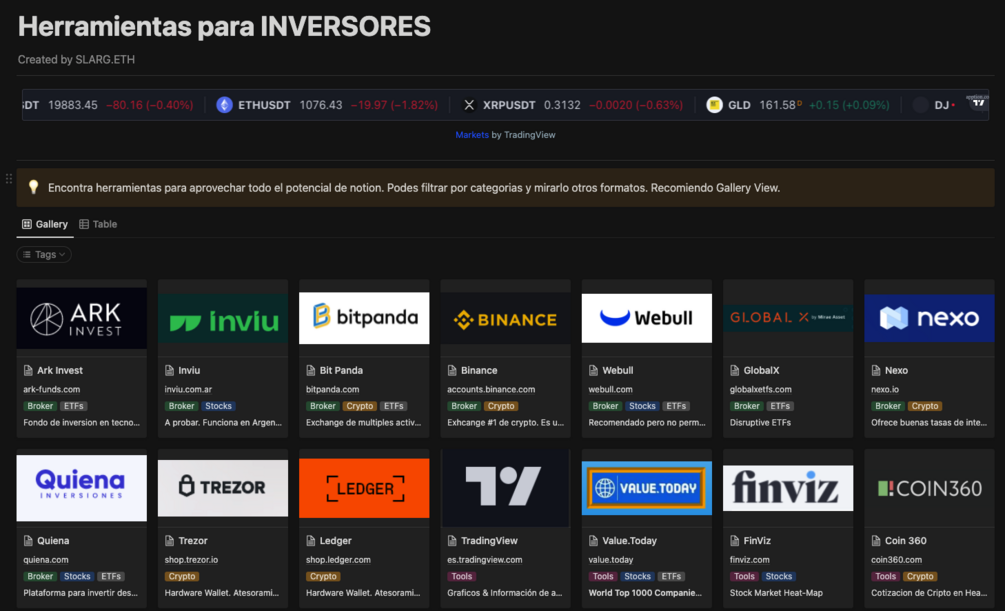Click the Broker tag on Nexo card
This screenshot has height=611, width=1005.
point(888,406)
